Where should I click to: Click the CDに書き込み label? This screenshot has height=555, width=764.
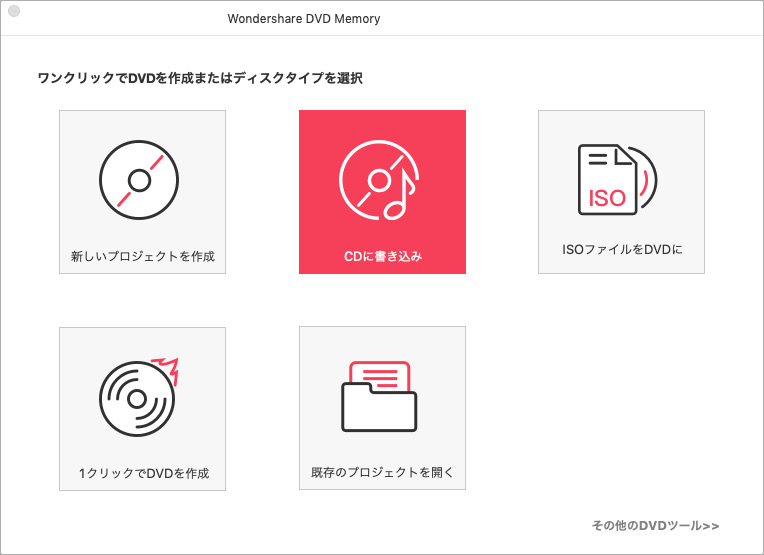click(383, 256)
